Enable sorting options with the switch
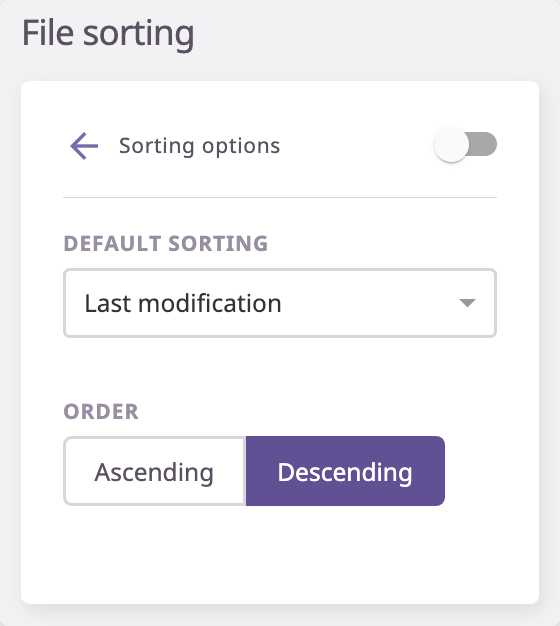560x626 pixels. [465, 145]
